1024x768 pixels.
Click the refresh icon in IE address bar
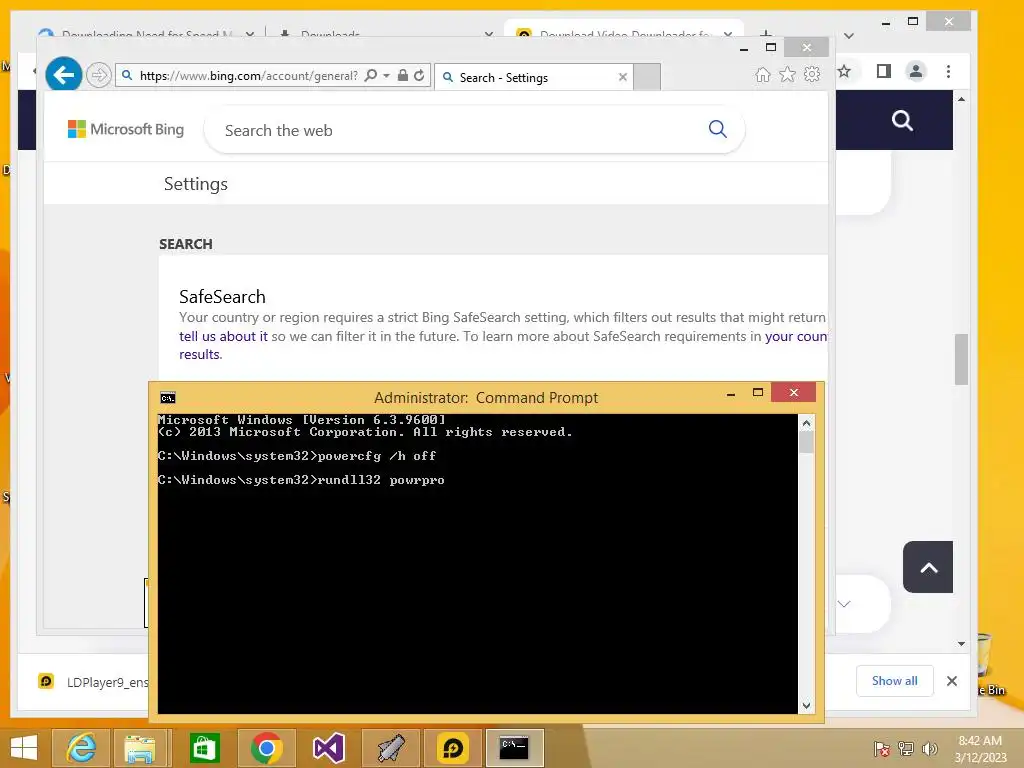tap(419, 75)
